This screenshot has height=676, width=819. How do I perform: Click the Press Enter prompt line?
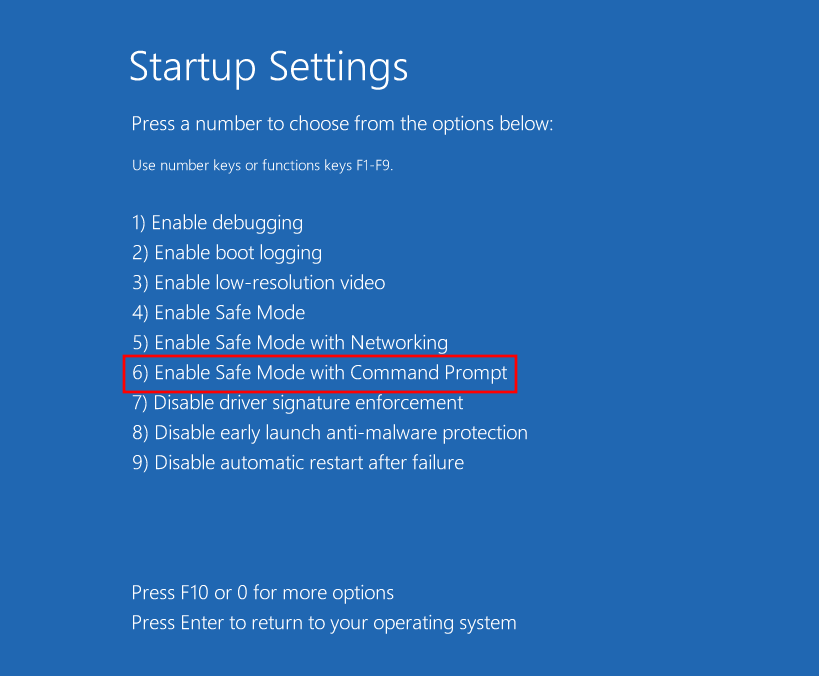[323, 622]
